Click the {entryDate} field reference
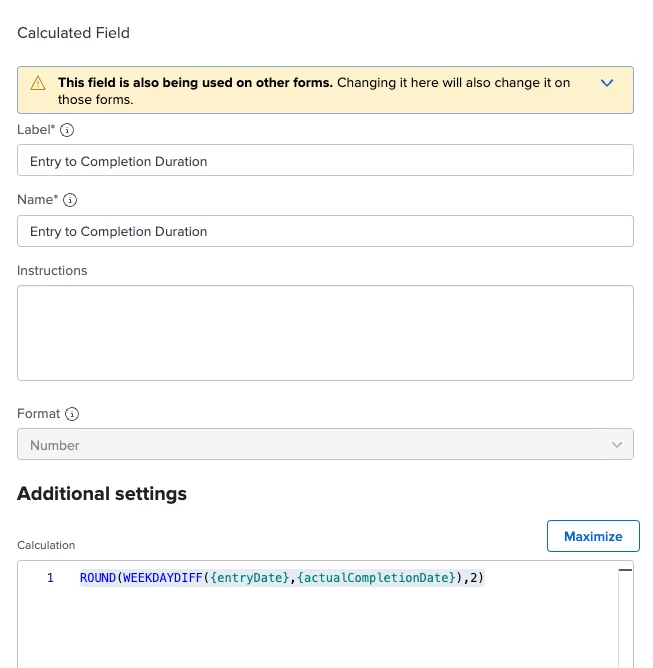Image resolution: width=653 pixels, height=668 pixels. click(249, 578)
